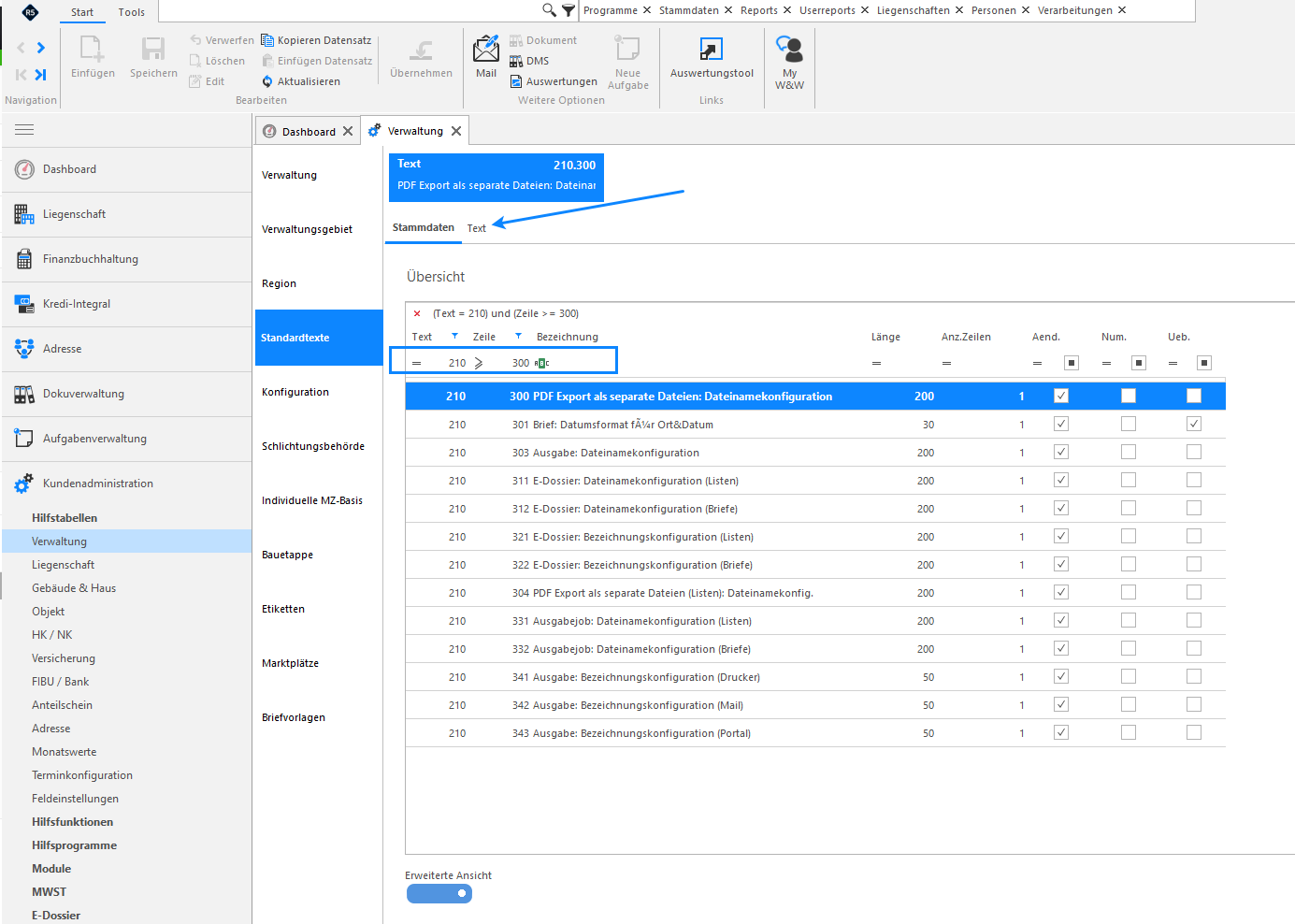
Task: Toggle the Erweiterte Ansicht switch
Action: [439, 893]
